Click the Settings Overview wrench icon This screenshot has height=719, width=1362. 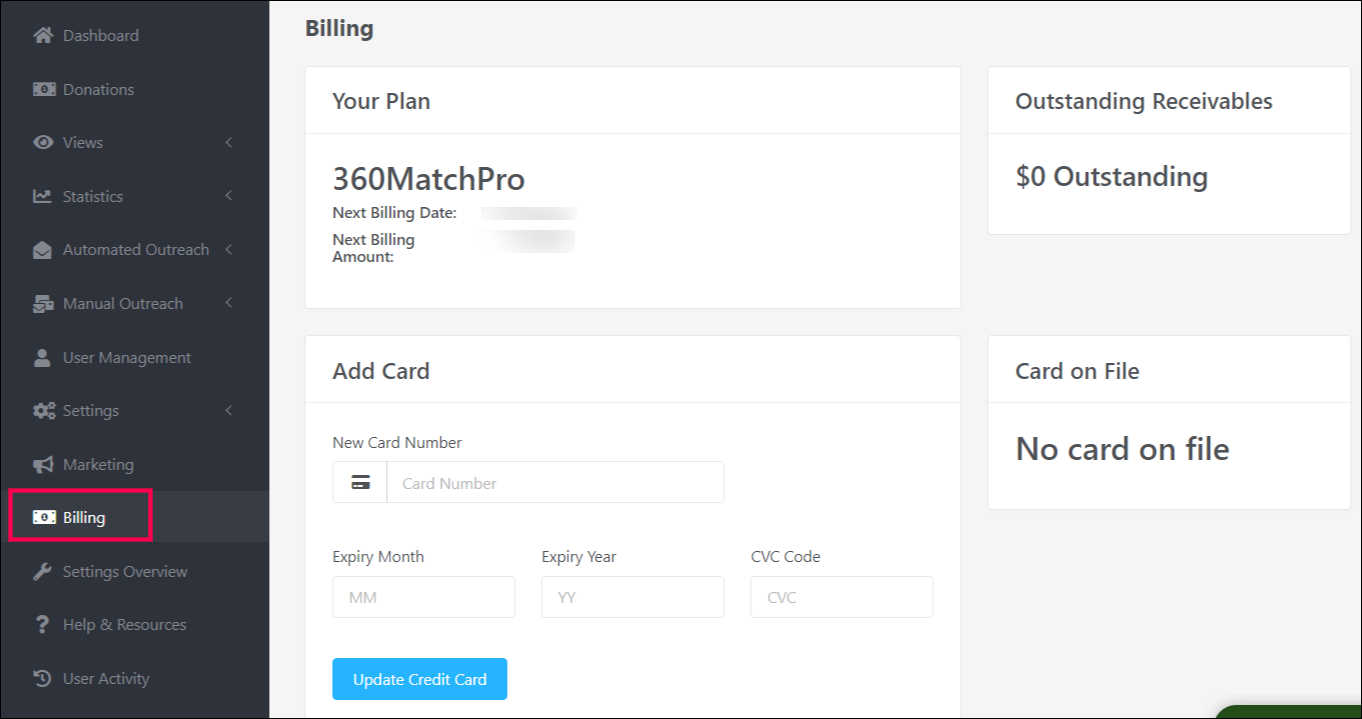pos(43,572)
